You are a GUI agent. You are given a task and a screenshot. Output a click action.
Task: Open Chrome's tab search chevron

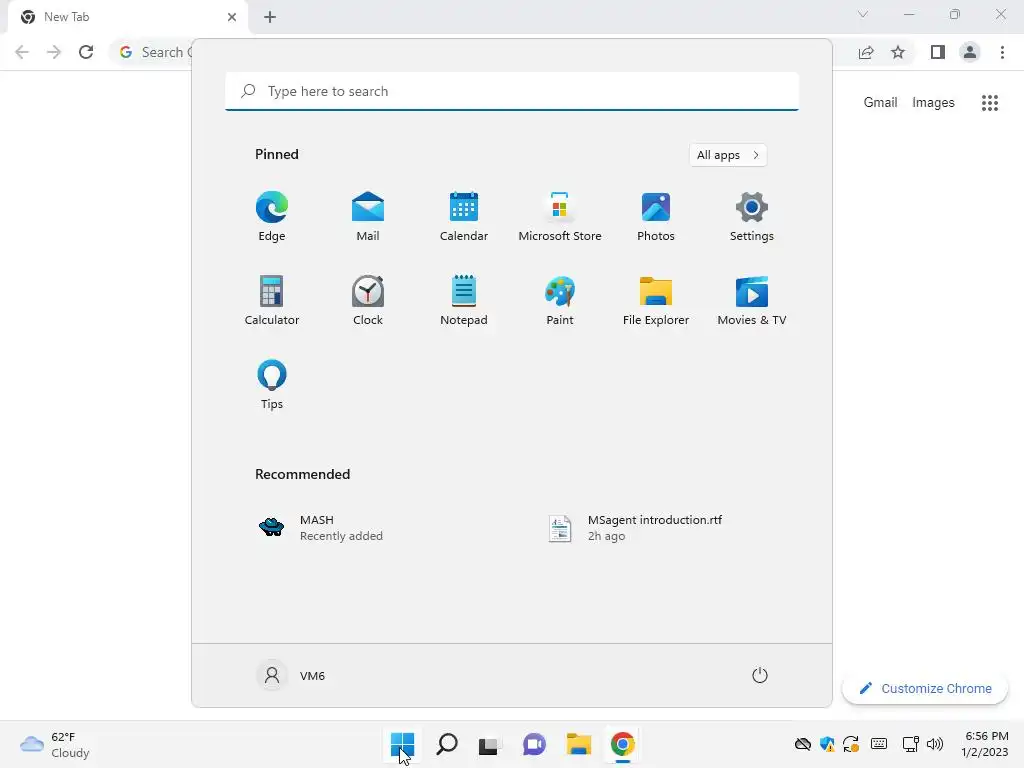(x=863, y=14)
